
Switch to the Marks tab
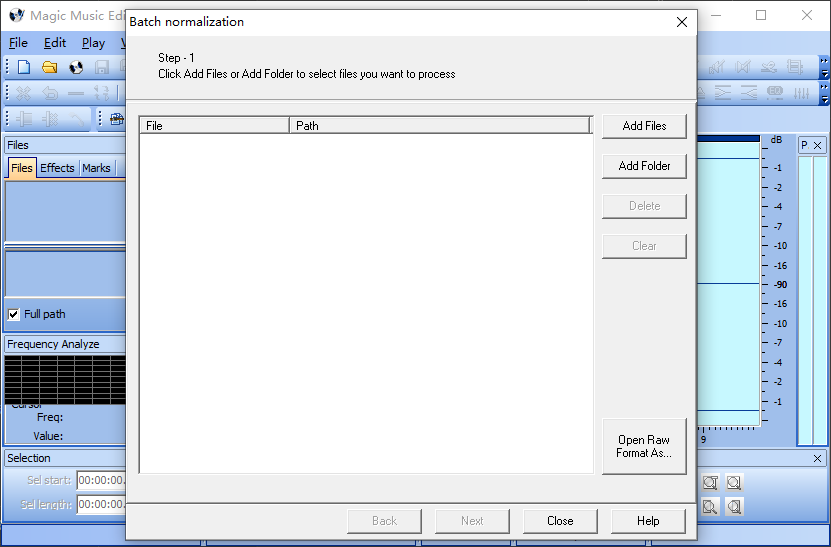(96, 168)
